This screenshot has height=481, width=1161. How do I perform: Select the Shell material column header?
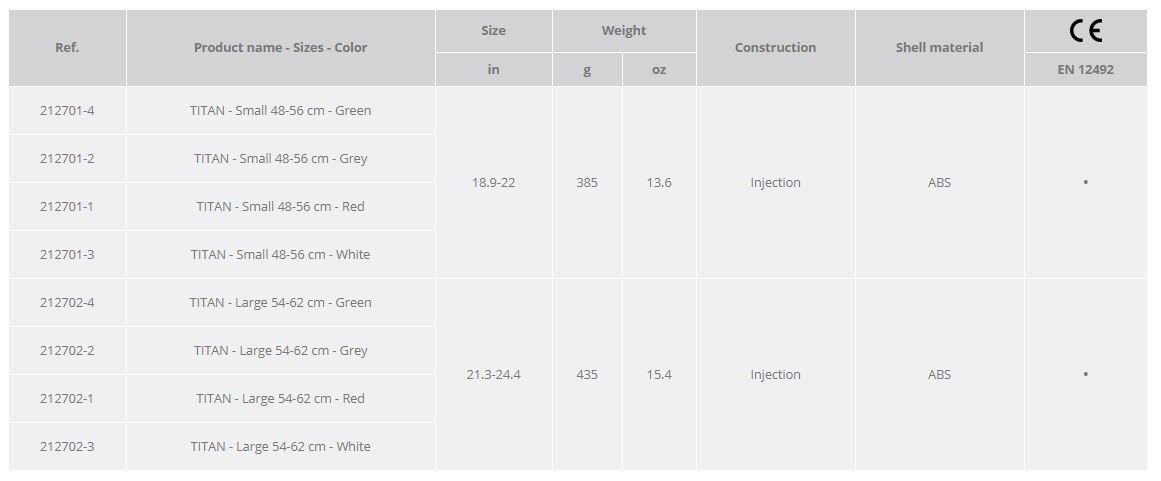(939, 47)
